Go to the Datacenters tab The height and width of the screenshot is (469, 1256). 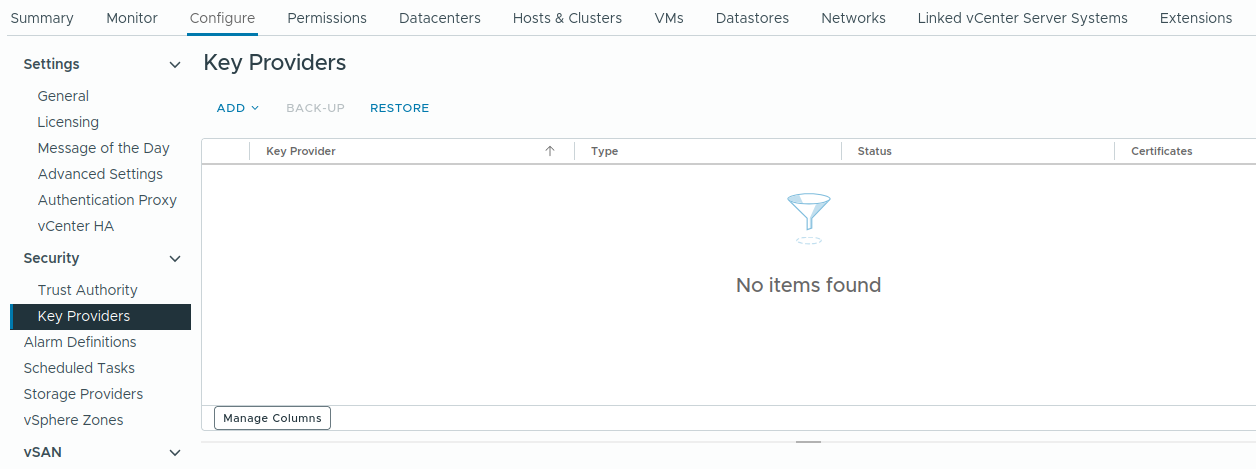coord(440,18)
